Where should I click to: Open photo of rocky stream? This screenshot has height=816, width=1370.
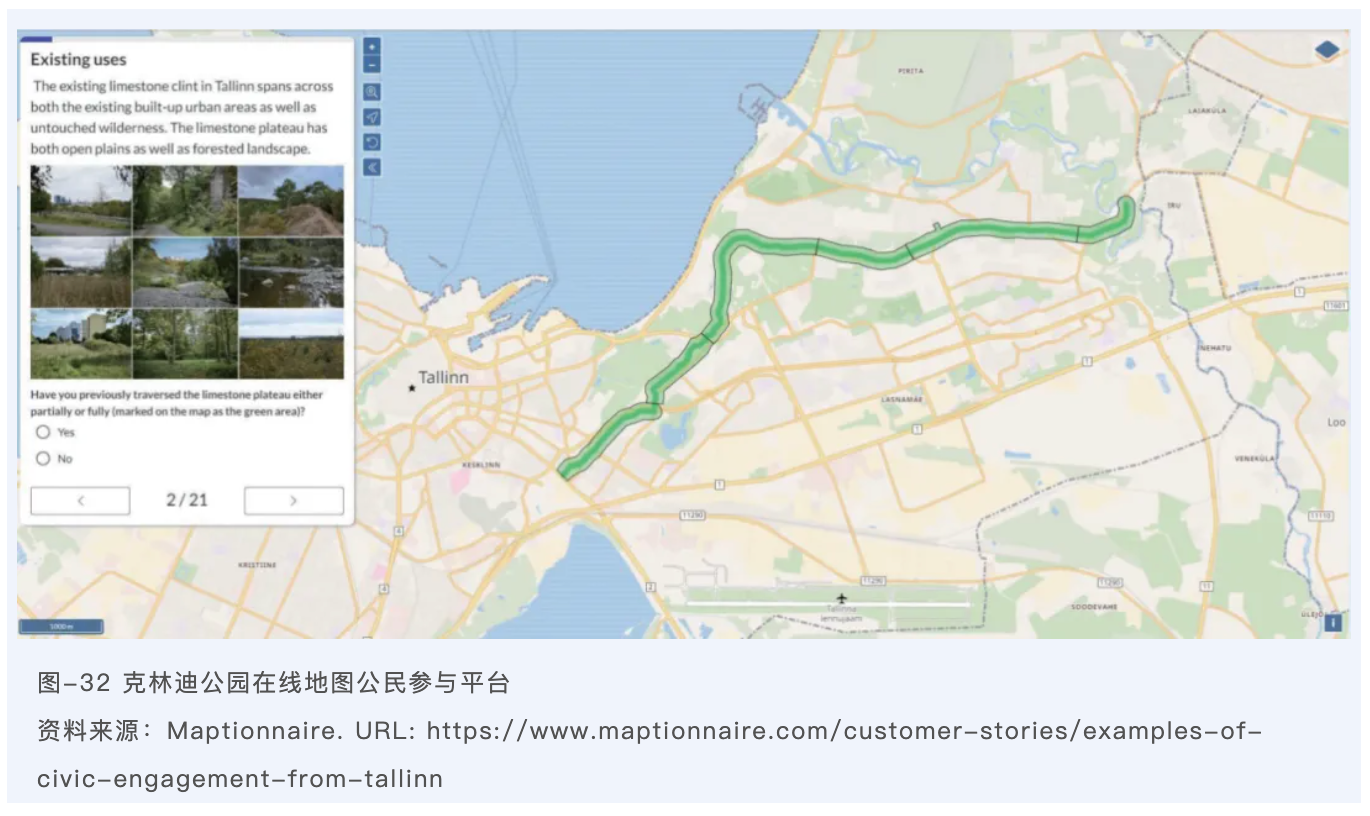[x=291, y=272]
